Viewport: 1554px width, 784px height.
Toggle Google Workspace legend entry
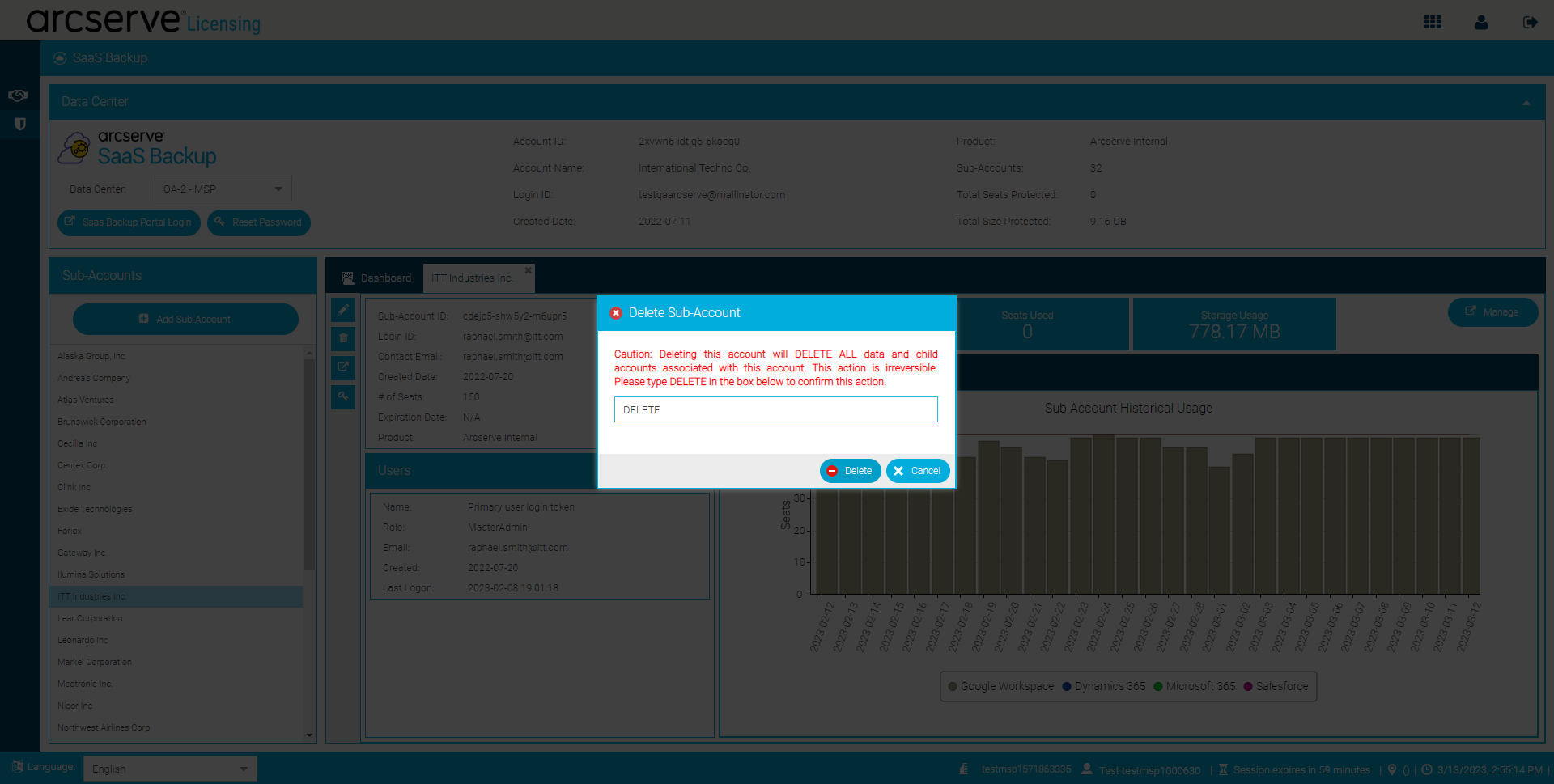1000,686
